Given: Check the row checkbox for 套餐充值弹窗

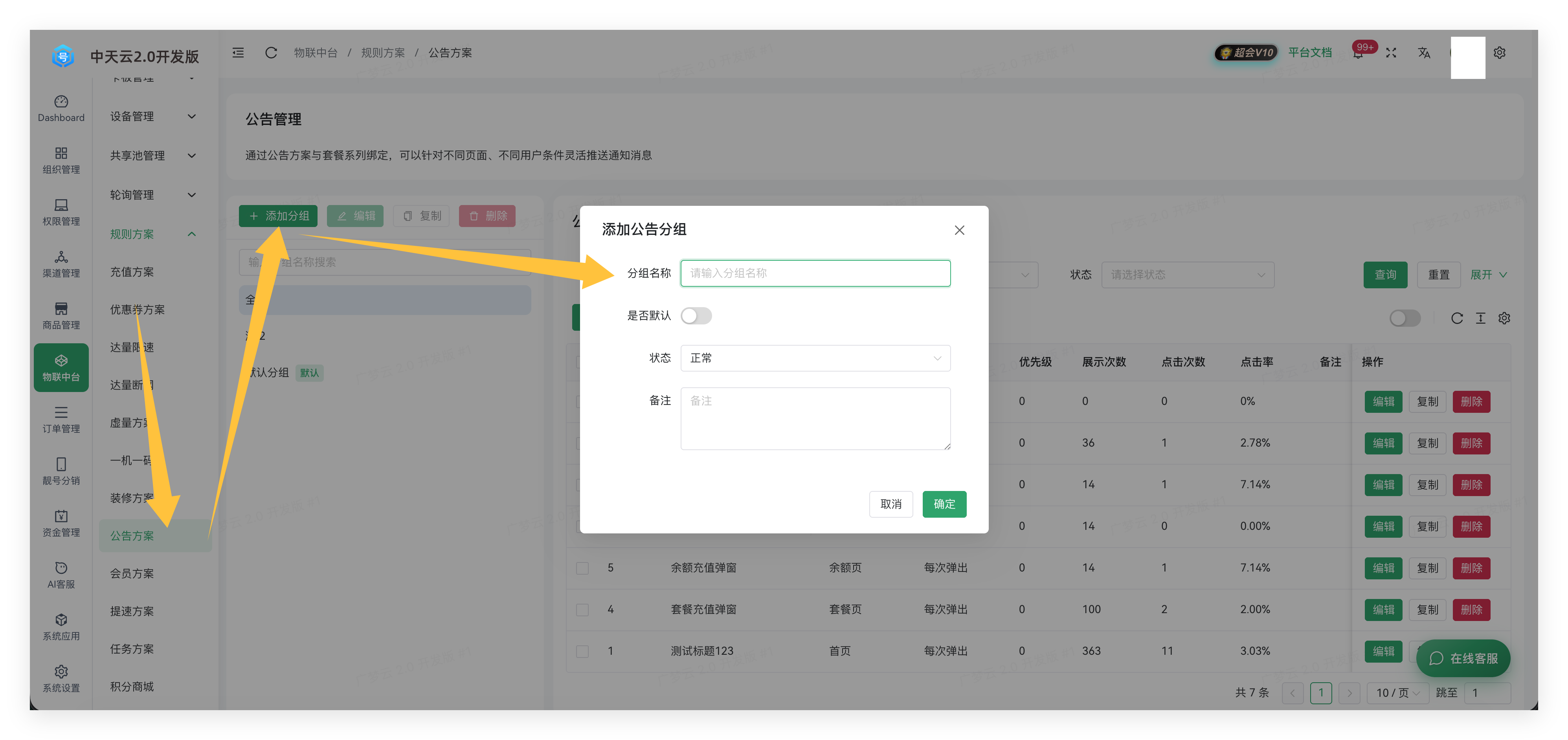Looking at the screenshot, I should point(582,609).
